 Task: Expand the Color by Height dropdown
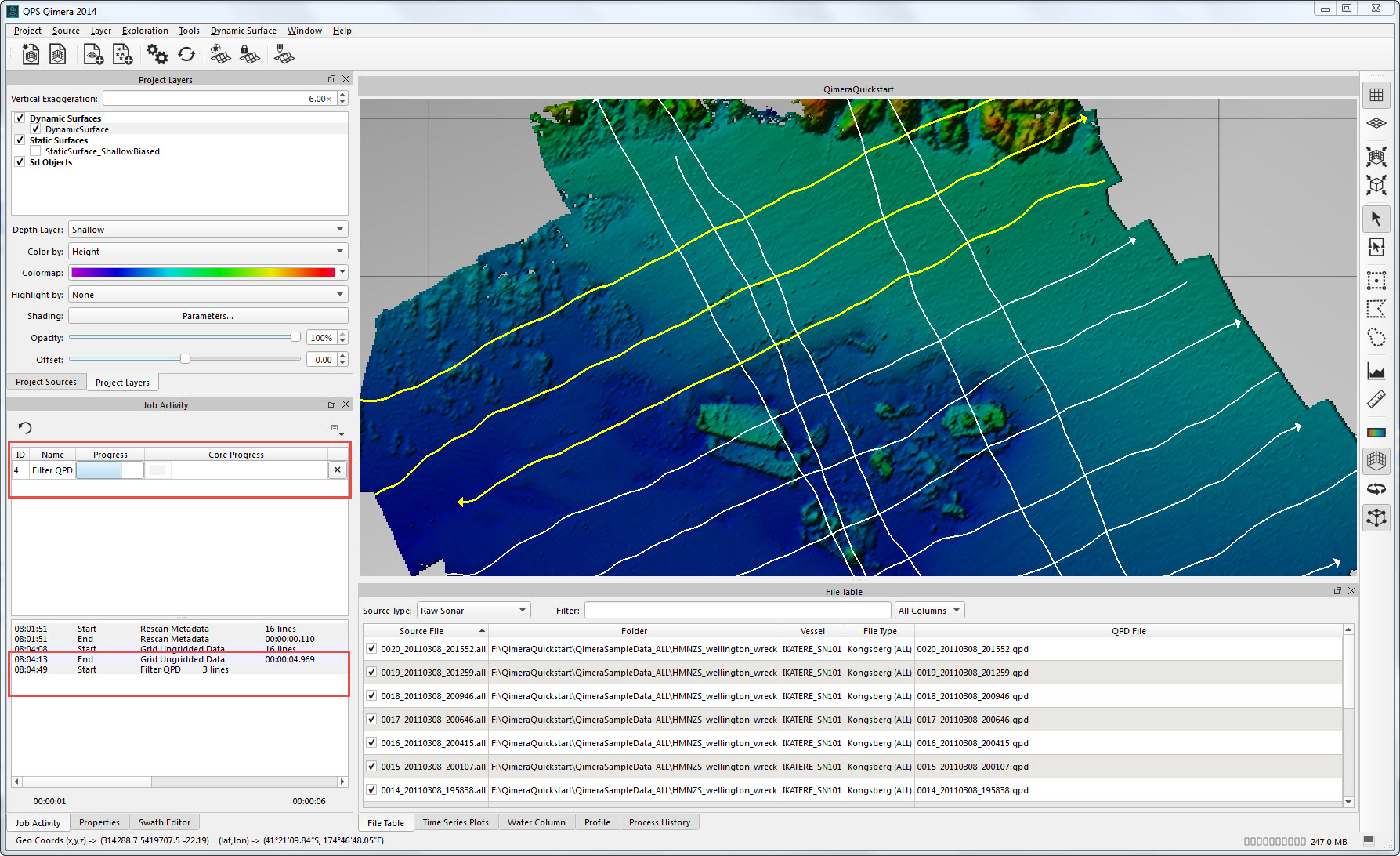(208, 252)
